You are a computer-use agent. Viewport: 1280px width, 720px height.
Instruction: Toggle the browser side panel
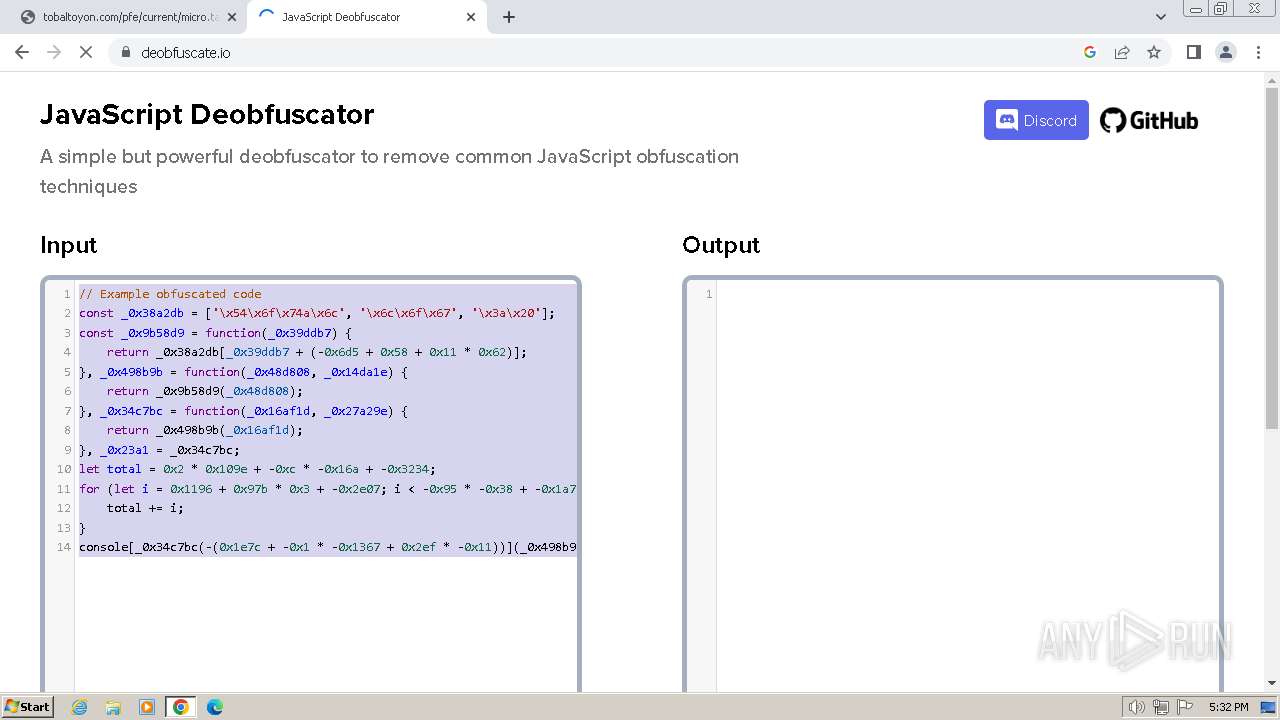(1193, 52)
